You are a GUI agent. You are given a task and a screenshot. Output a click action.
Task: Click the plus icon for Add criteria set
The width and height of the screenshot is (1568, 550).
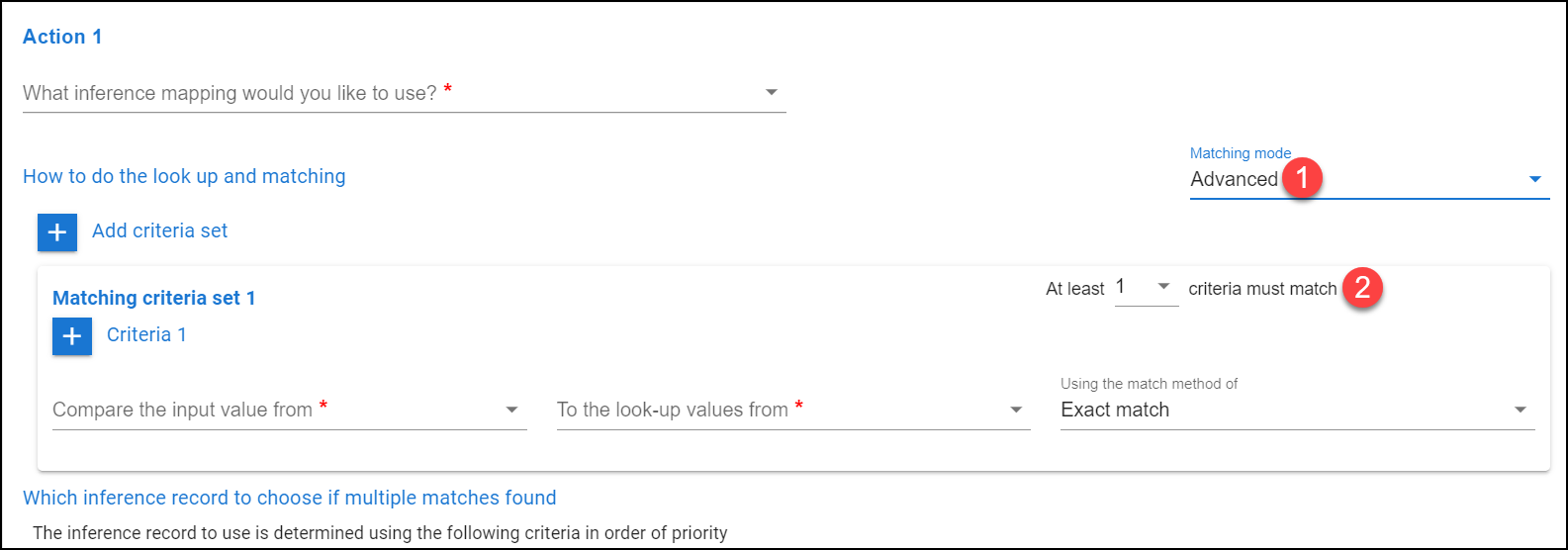(56, 231)
